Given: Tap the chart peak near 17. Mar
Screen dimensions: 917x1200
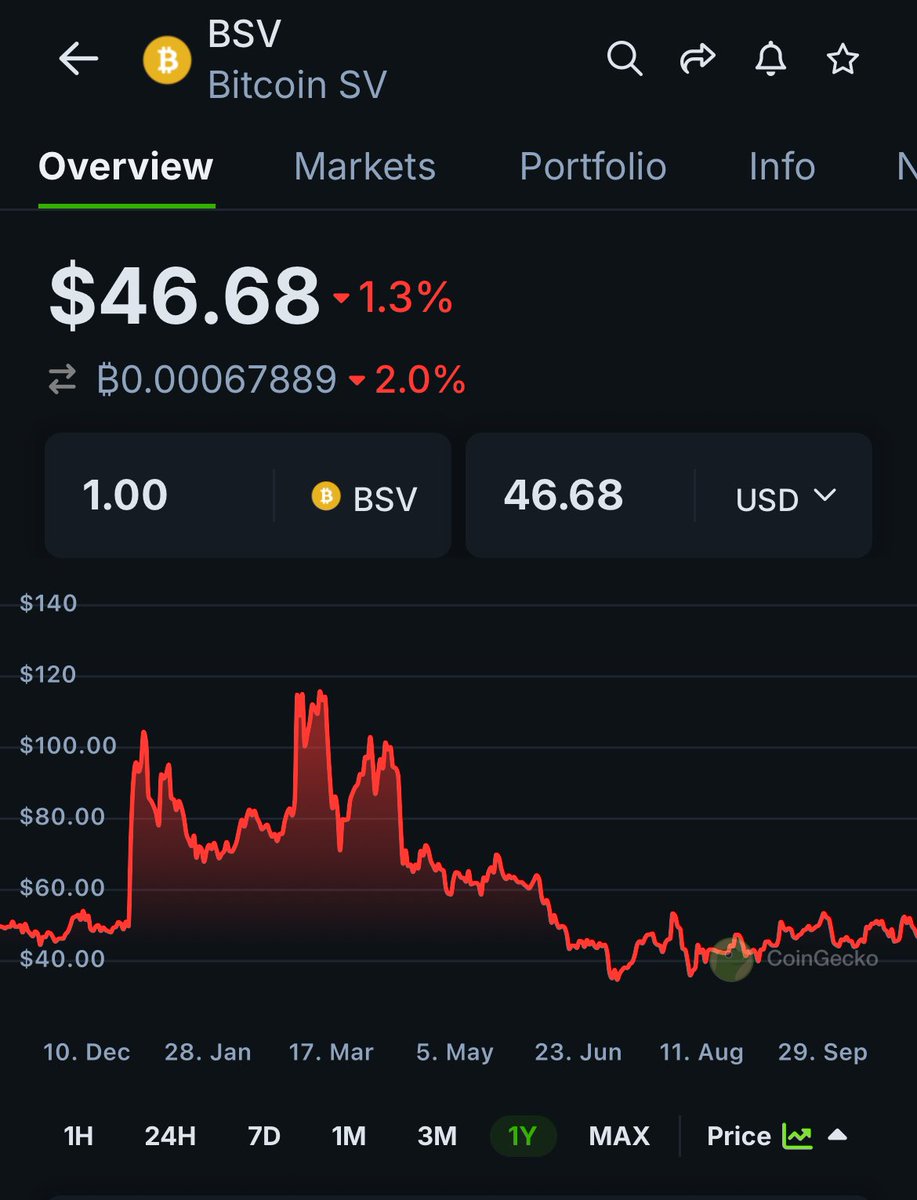Looking at the screenshot, I should (x=319, y=692).
